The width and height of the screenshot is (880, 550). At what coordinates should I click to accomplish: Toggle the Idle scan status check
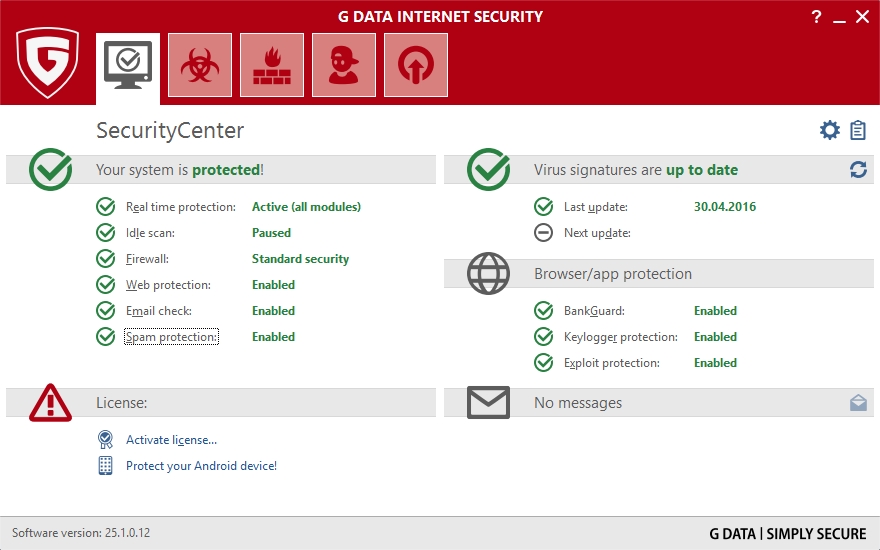tap(150, 233)
